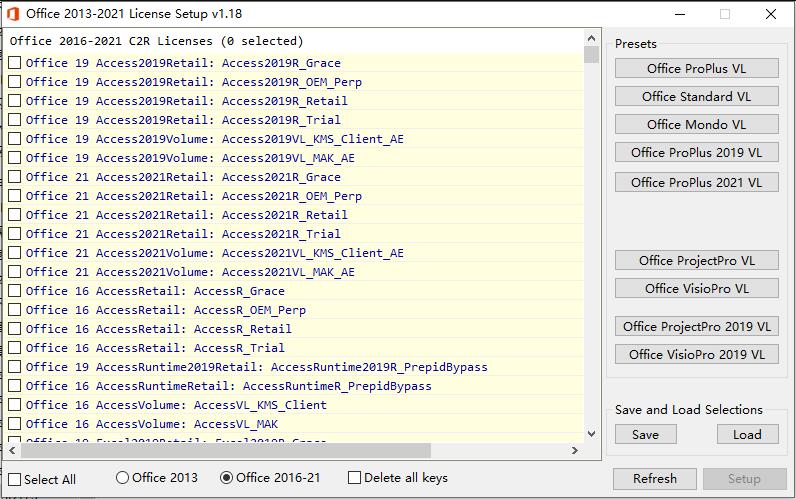Choose the Office VisioPro 2019 VL preset
796x499 pixels.
pyautogui.click(x=696, y=354)
